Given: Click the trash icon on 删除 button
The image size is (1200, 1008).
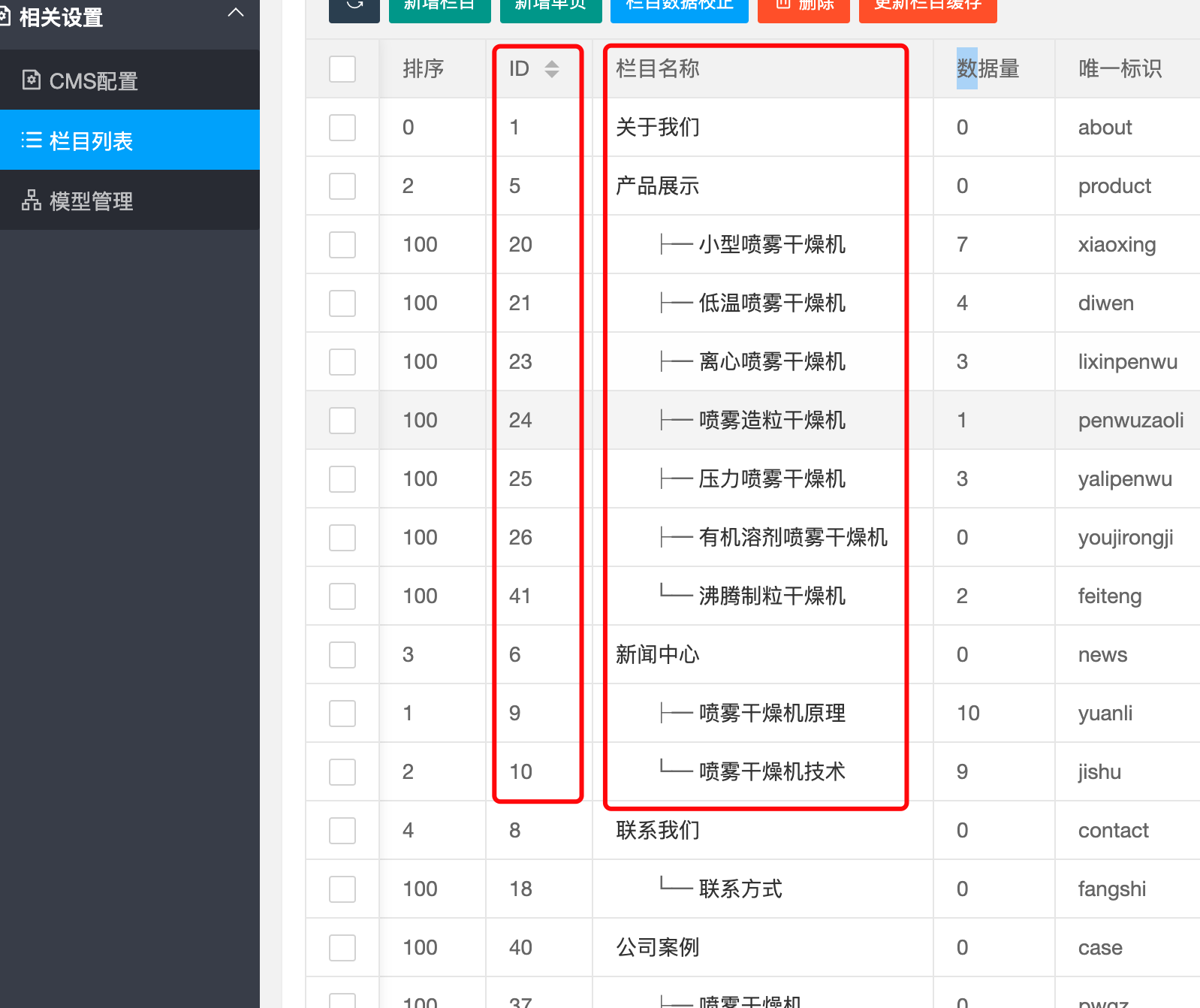Looking at the screenshot, I should pos(783,5).
